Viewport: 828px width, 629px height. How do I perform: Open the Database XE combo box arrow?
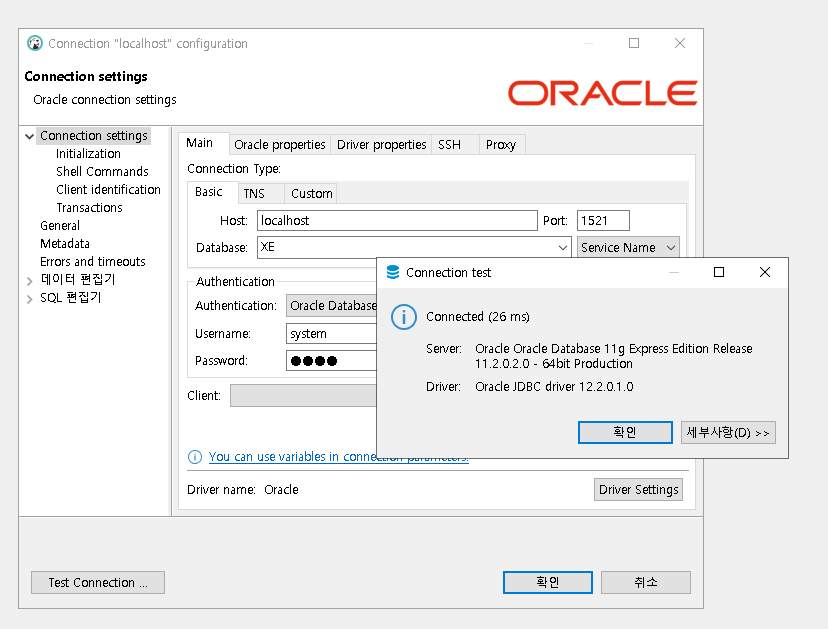(562, 247)
